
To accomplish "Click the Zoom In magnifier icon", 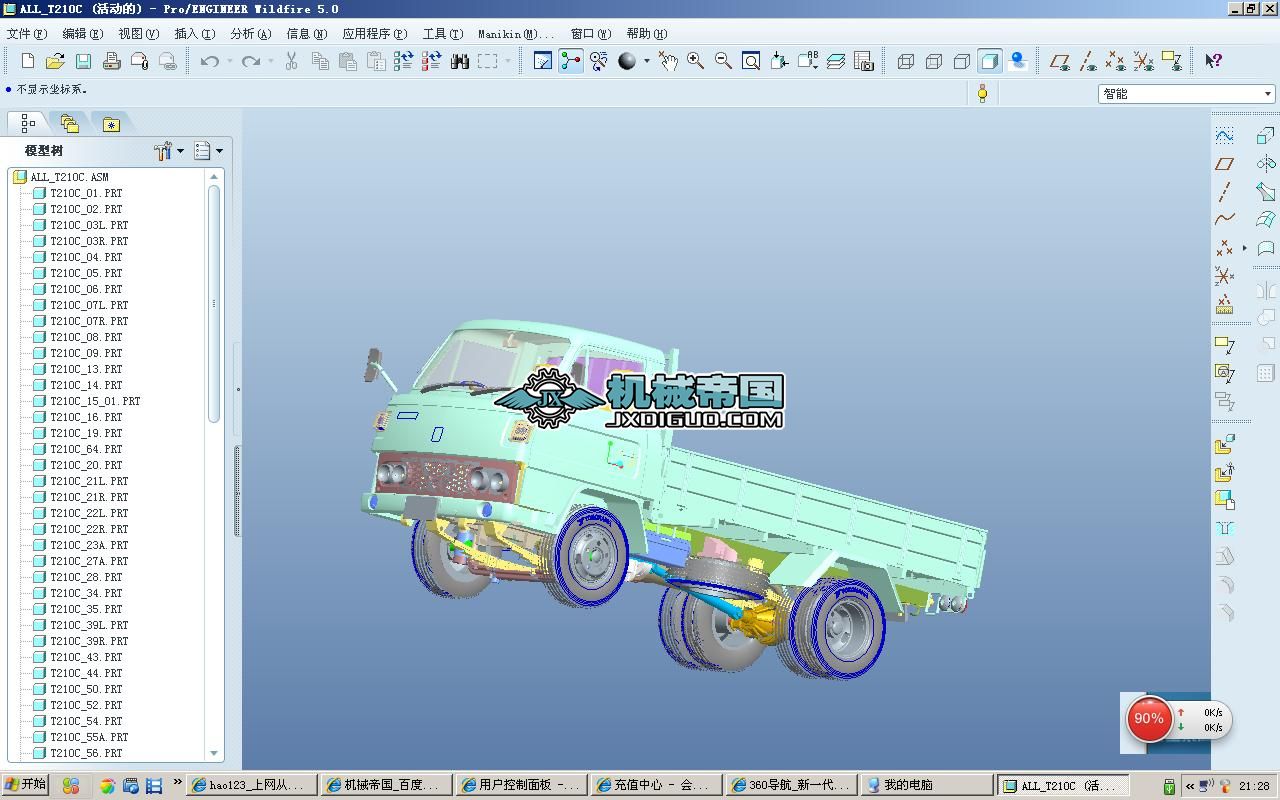I will [695, 61].
